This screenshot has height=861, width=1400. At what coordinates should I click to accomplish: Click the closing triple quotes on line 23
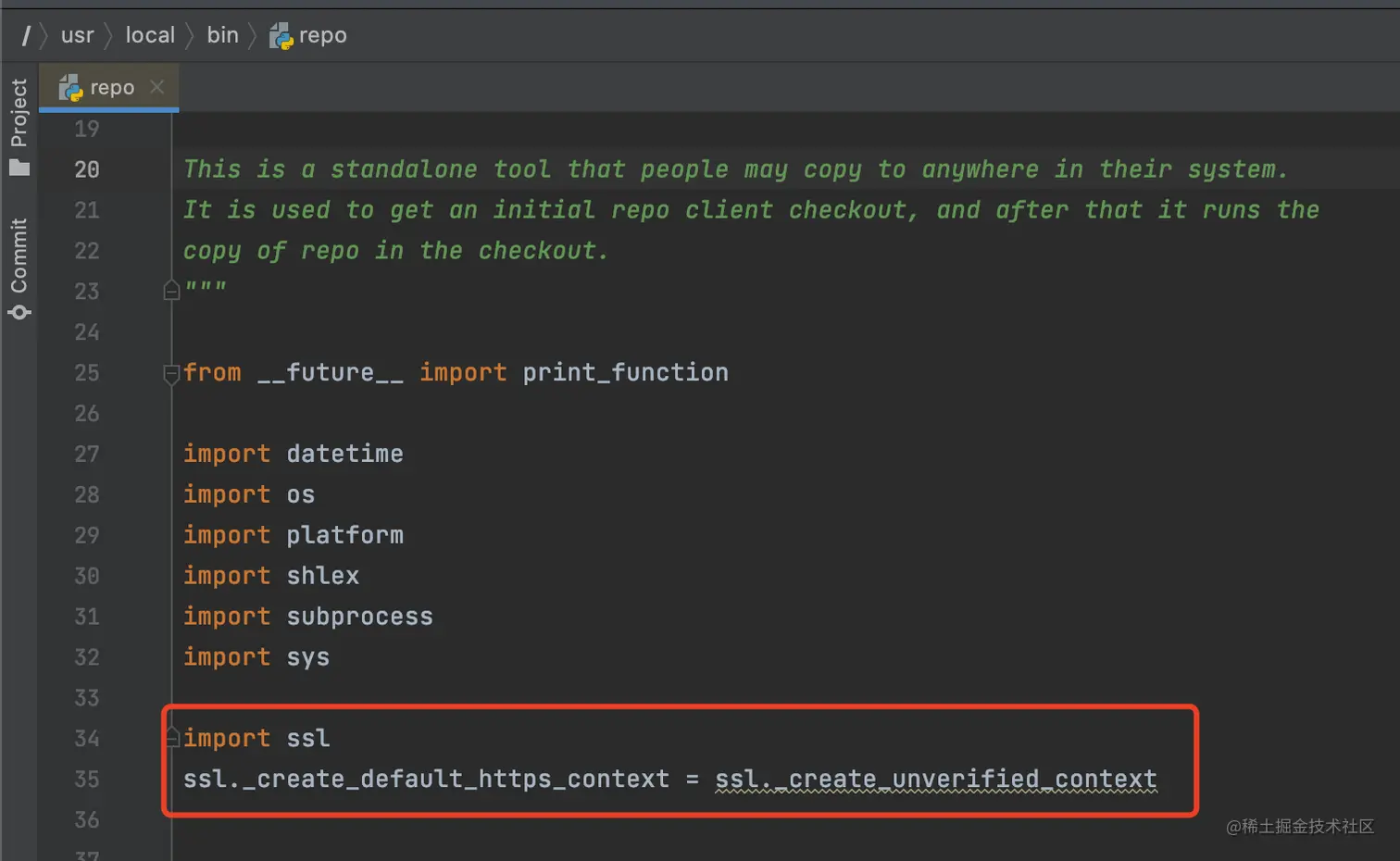tap(205, 286)
